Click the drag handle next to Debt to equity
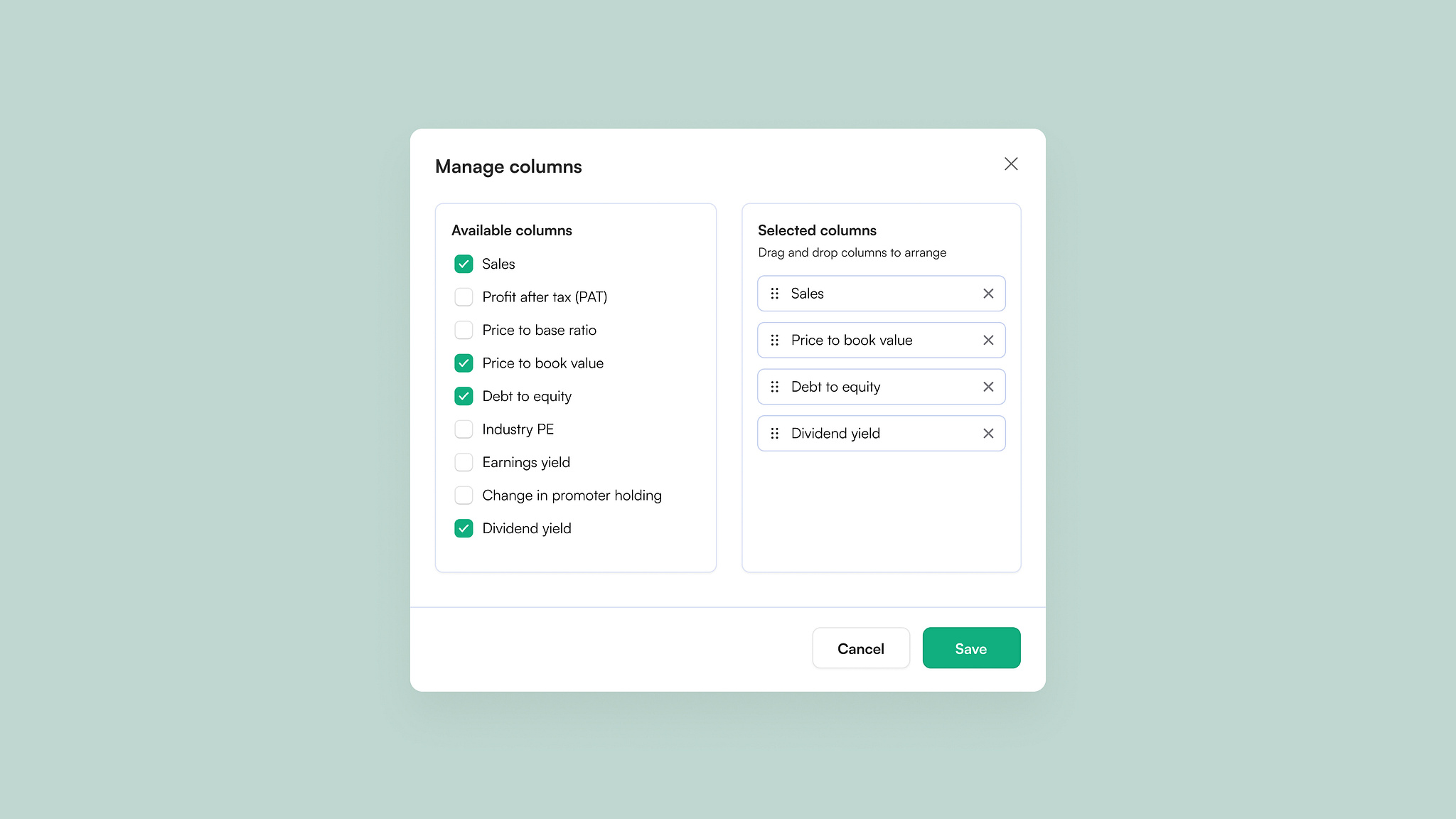 (775, 387)
